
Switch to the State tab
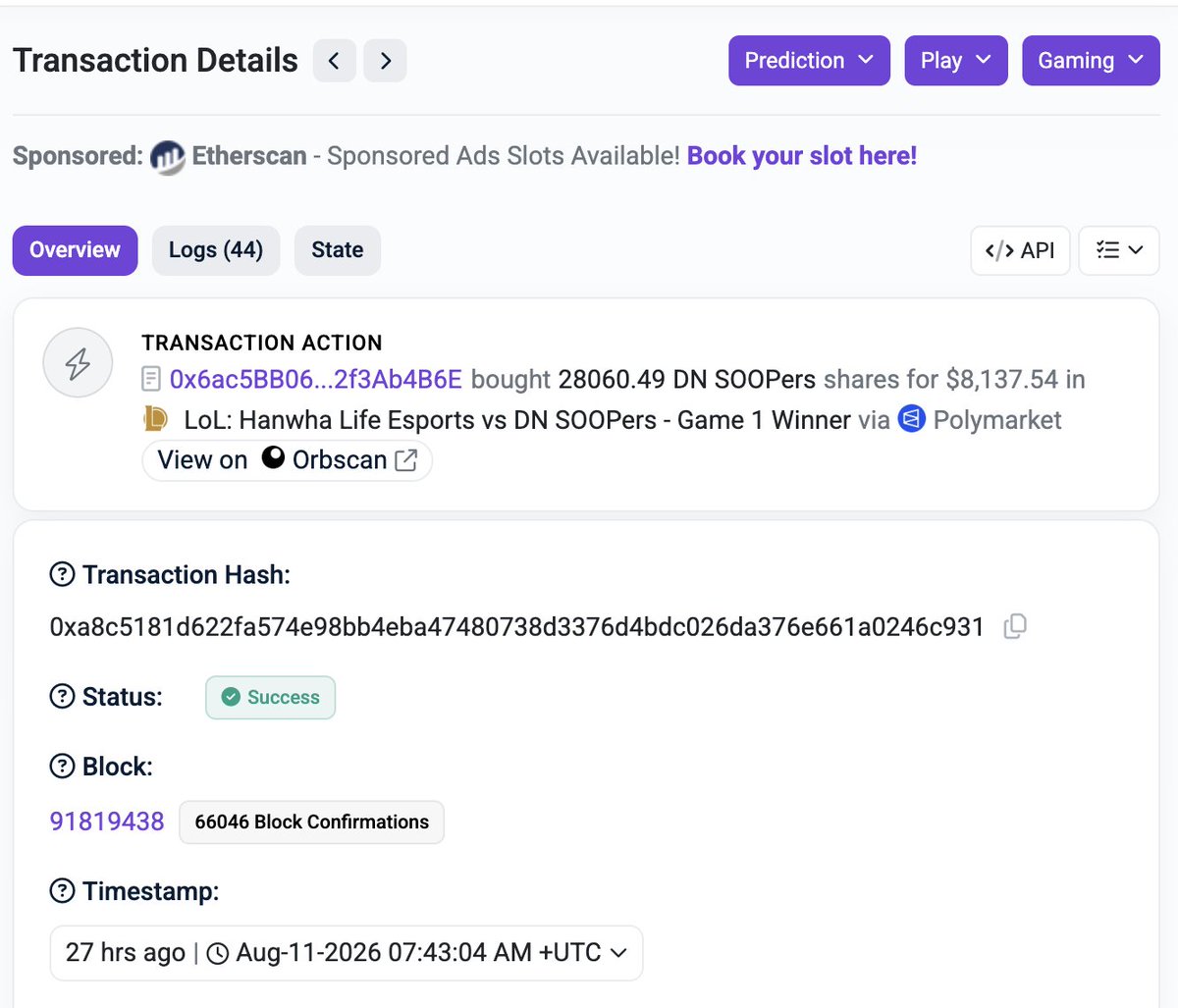point(338,250)
